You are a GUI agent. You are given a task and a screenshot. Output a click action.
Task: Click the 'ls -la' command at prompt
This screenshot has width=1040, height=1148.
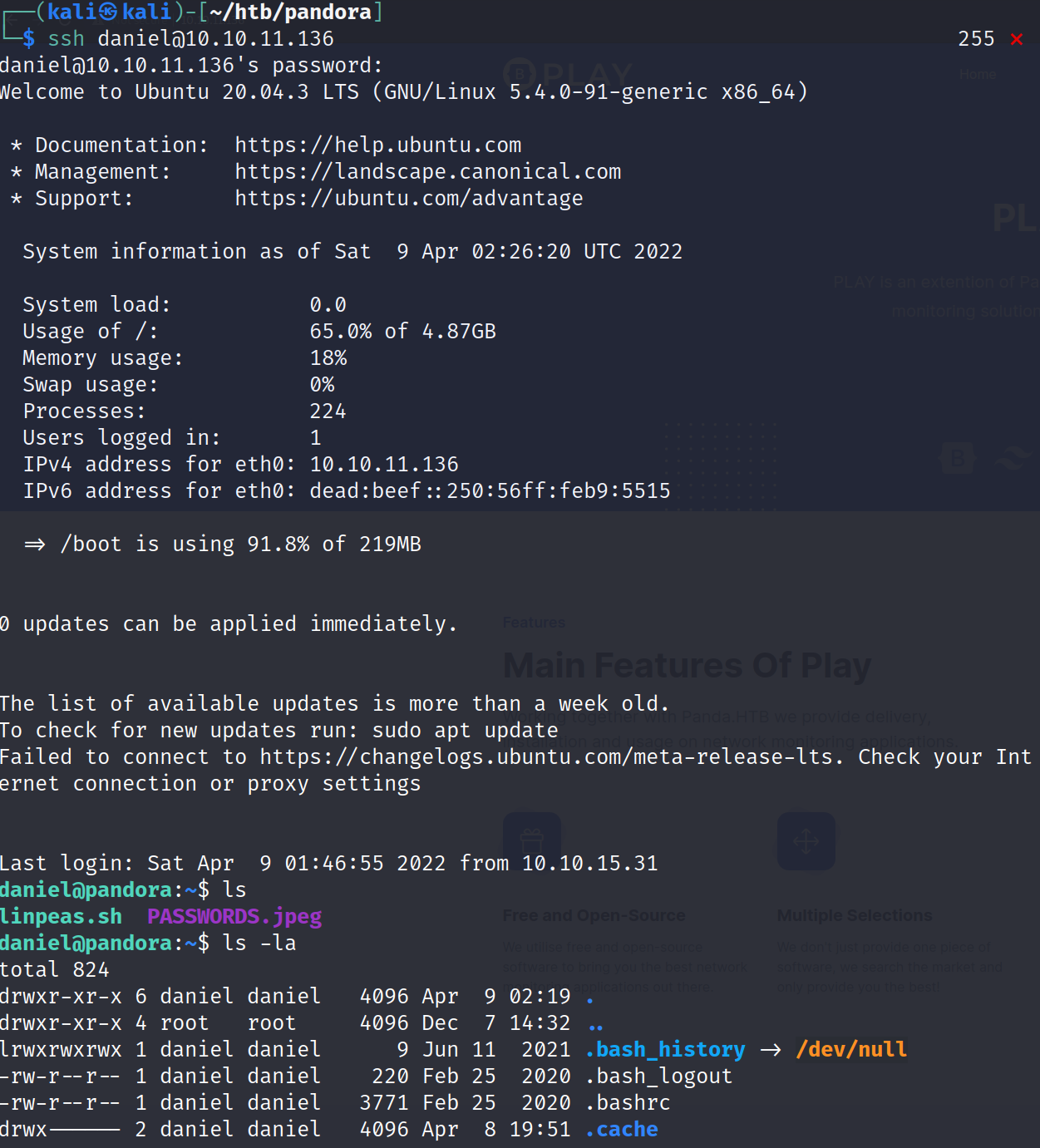[259, 944]
